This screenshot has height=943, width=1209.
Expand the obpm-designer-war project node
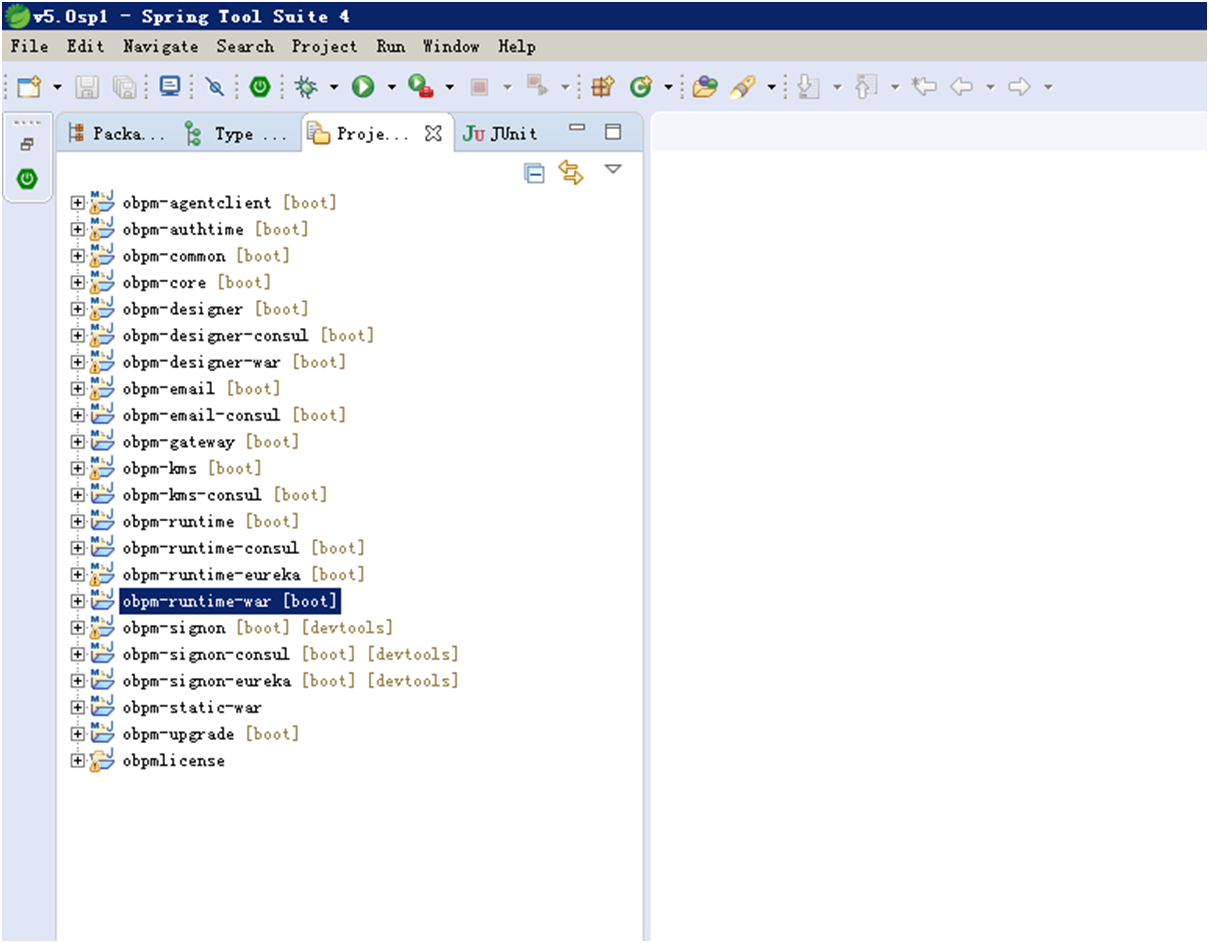[x=78, y=362]
